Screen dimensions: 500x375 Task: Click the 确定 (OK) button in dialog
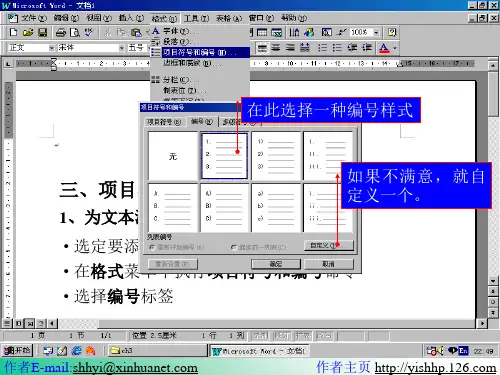click(276, 264)
